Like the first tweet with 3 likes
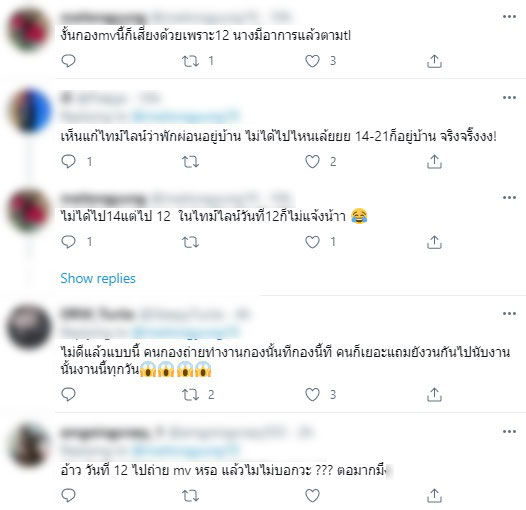Viewport: 526px width, 510px height. (x=312, y=61)
